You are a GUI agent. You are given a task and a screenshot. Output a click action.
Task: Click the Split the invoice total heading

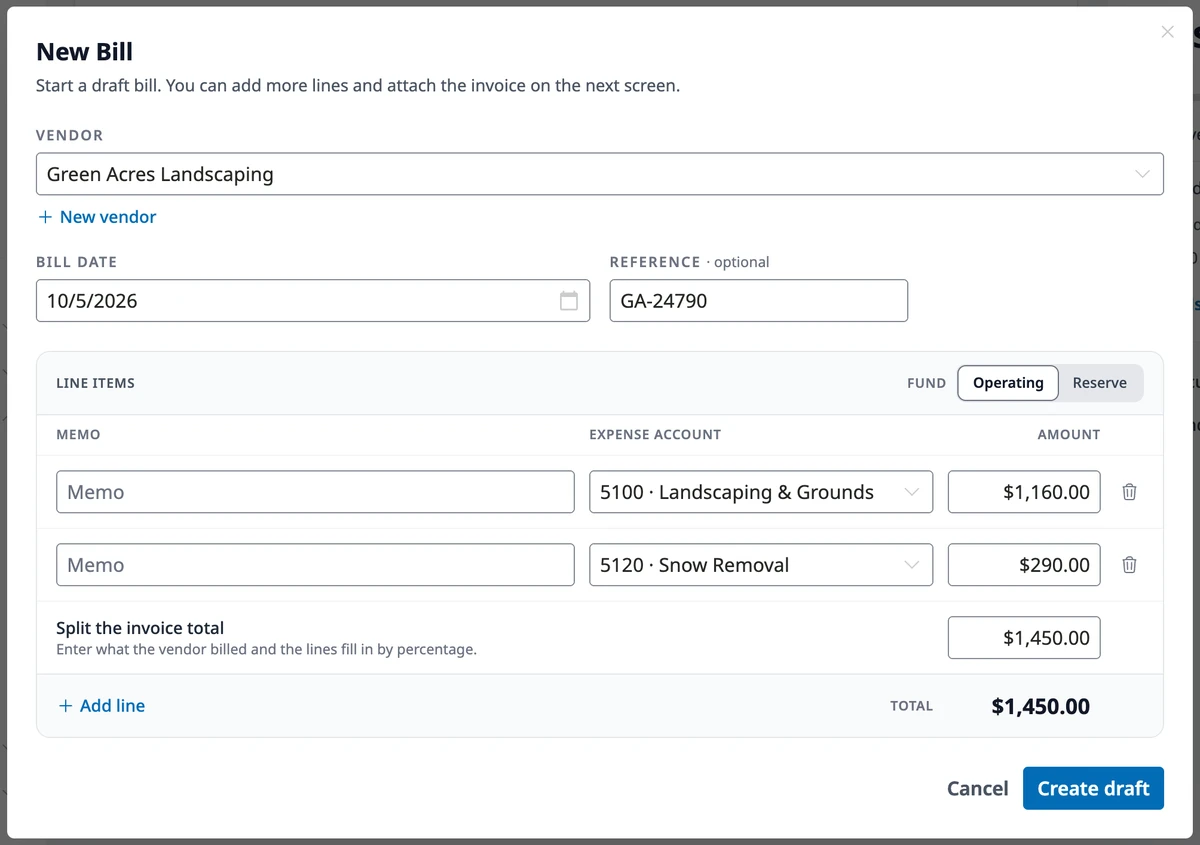coord(140,628)
